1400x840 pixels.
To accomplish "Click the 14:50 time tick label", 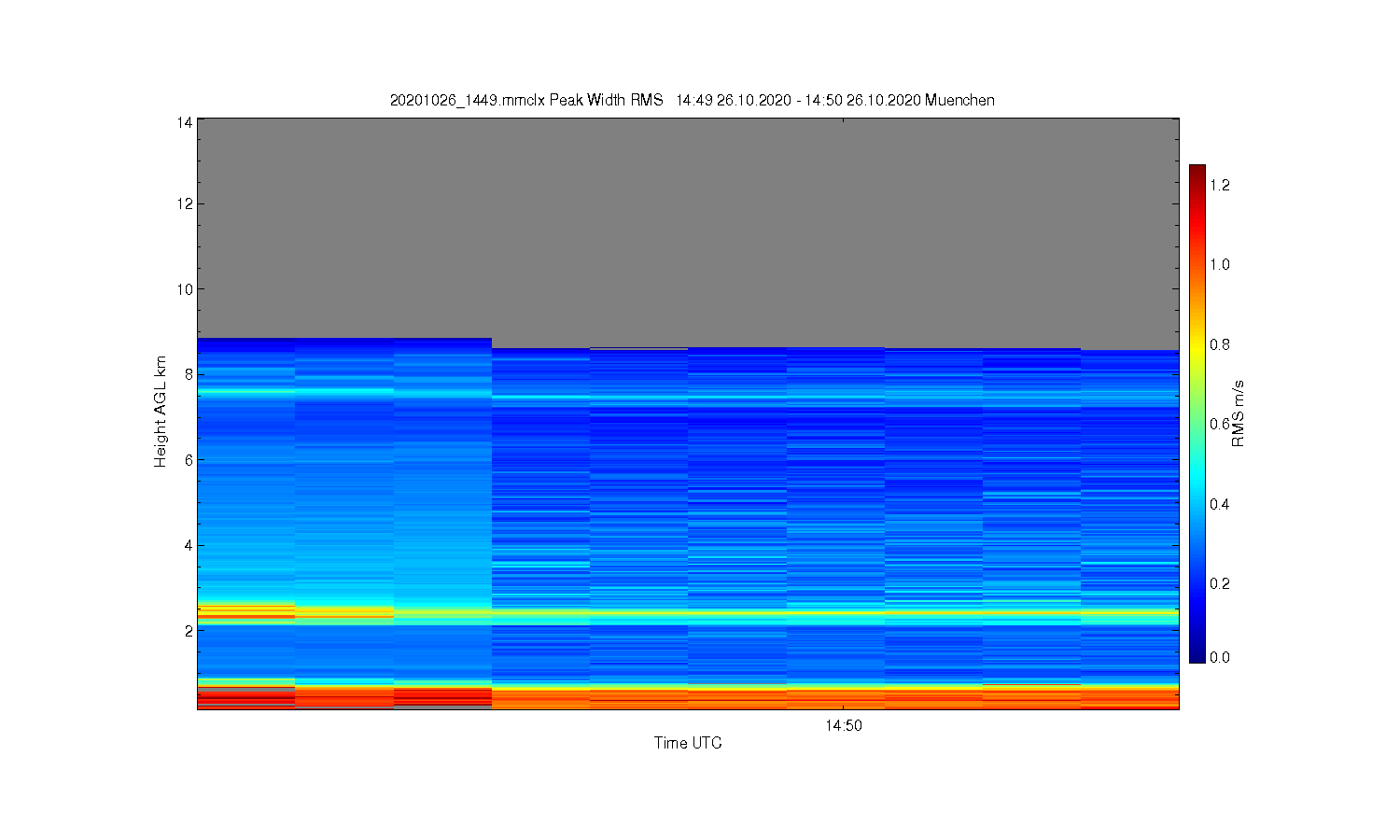I will tap(844, 725).
